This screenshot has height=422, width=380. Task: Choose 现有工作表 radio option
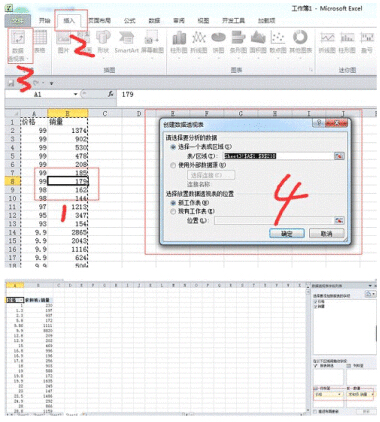click(x=173, y=211)
